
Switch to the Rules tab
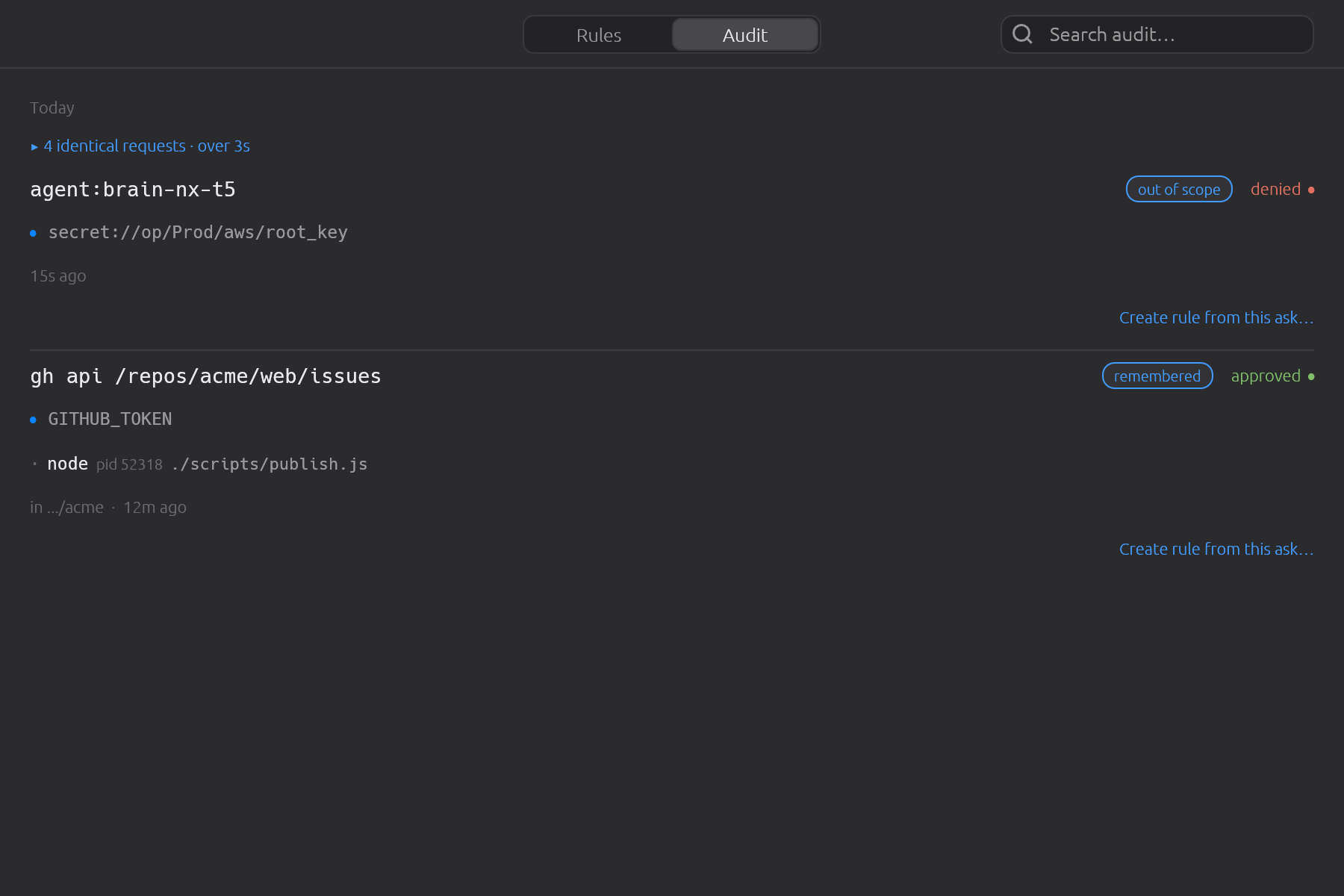599,35
